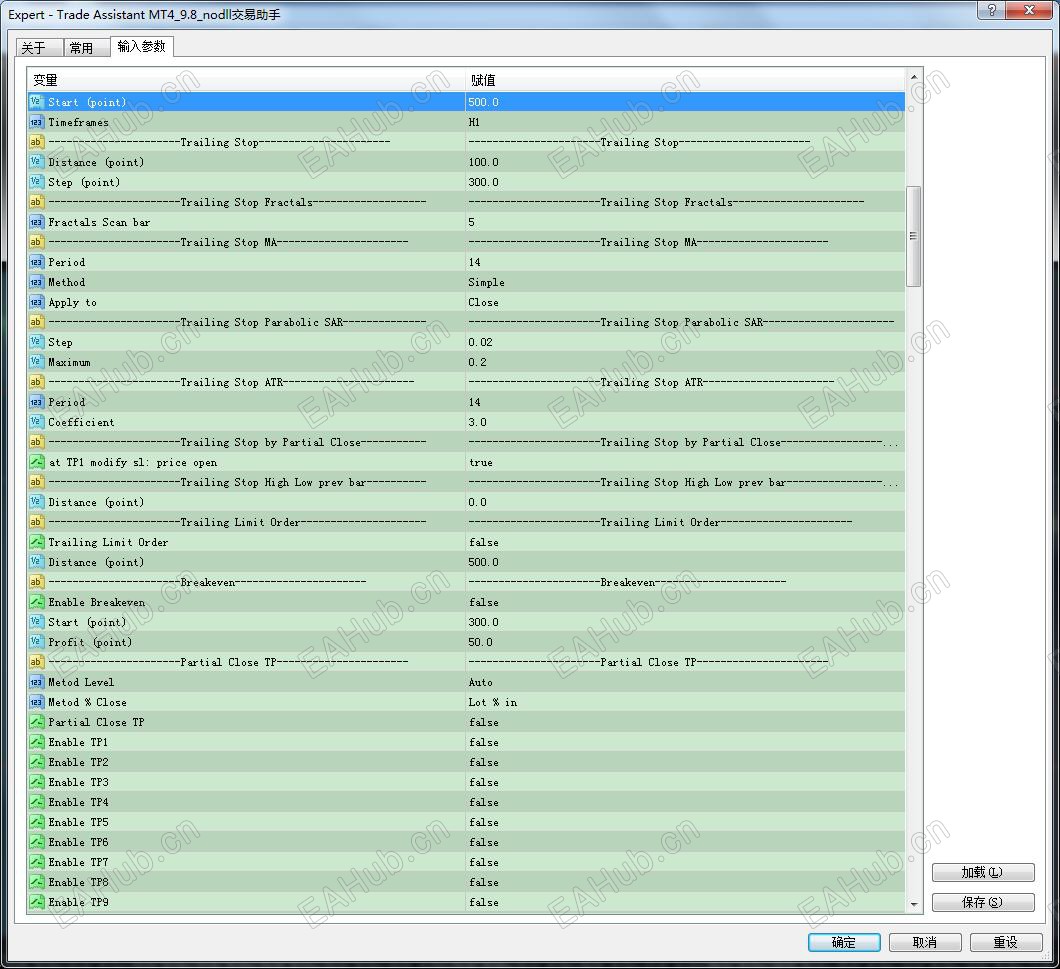This screenshot has height=969, width=1060.
Task: Click the icon beside Enable TP8 row
Action: (37, 882)
